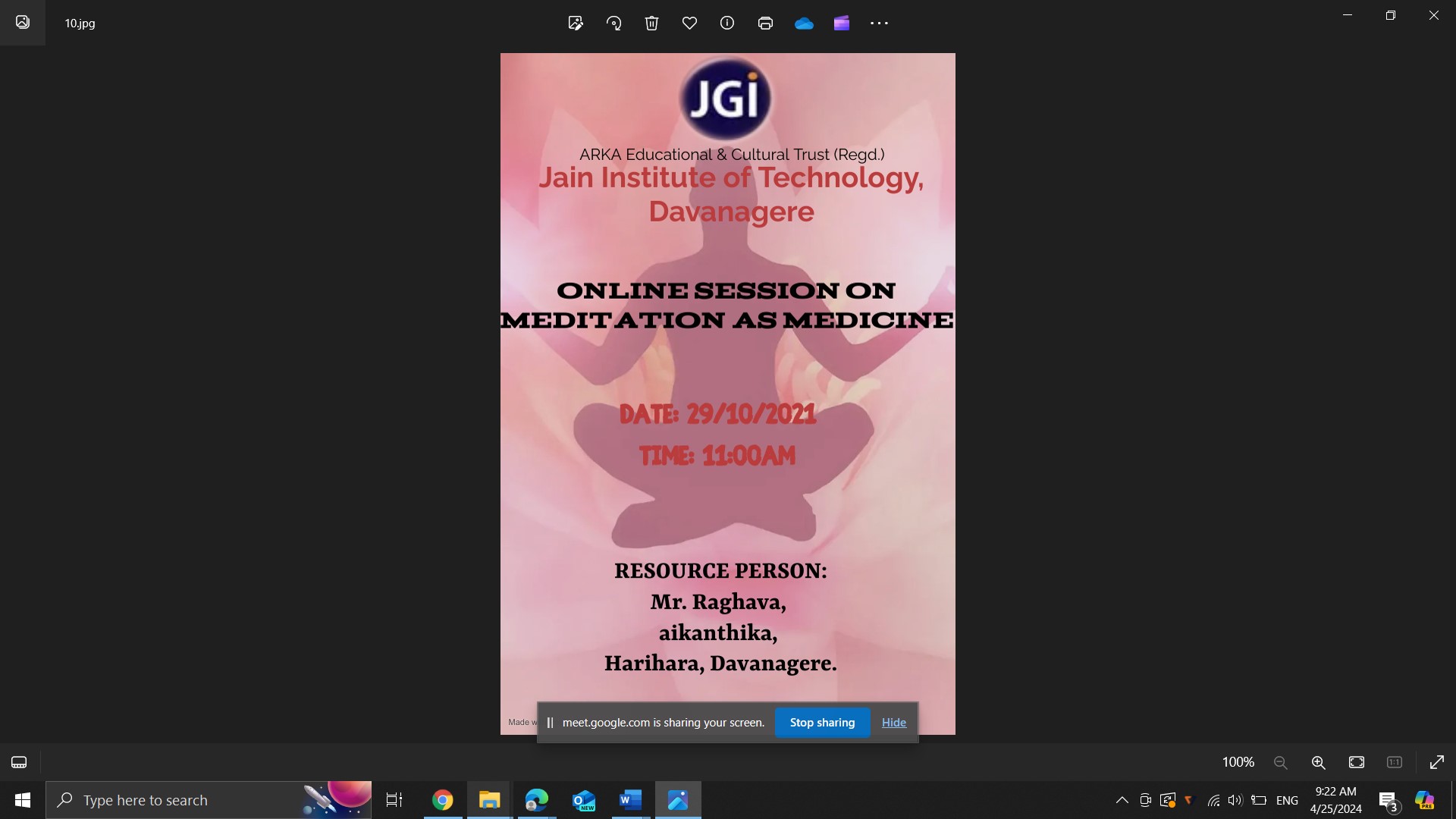This screenshot has width=1456, height=819.
Task: Zoom in with the plus magnifier
Action: [x=1319, y=762]
